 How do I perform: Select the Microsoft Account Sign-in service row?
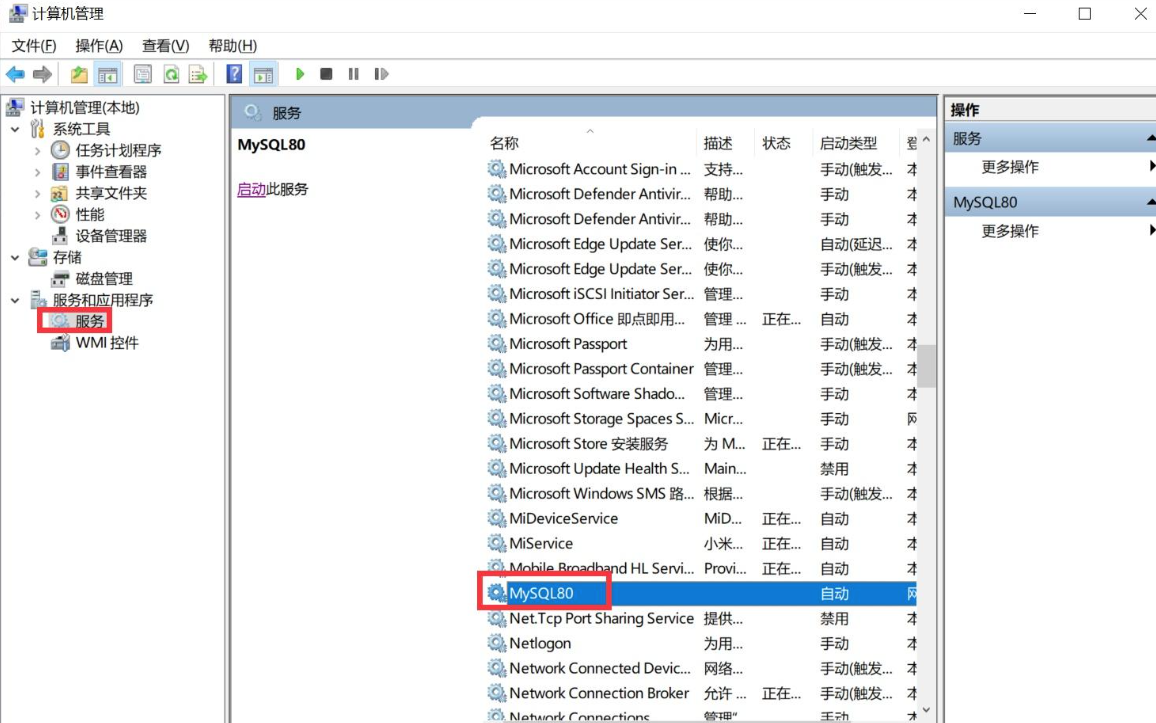tap(700, 169)
